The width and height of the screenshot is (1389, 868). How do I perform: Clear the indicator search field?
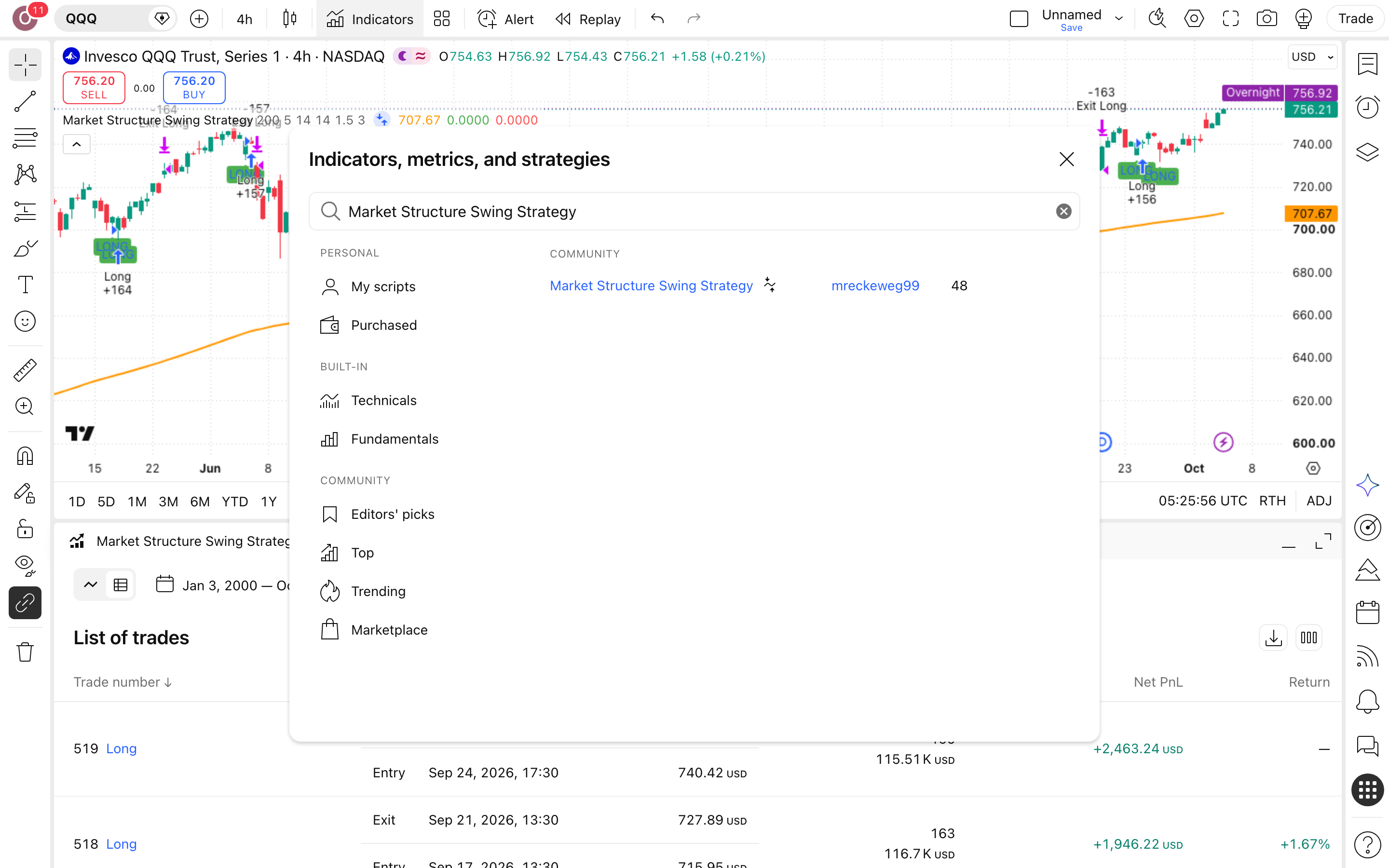[1063, 211]
